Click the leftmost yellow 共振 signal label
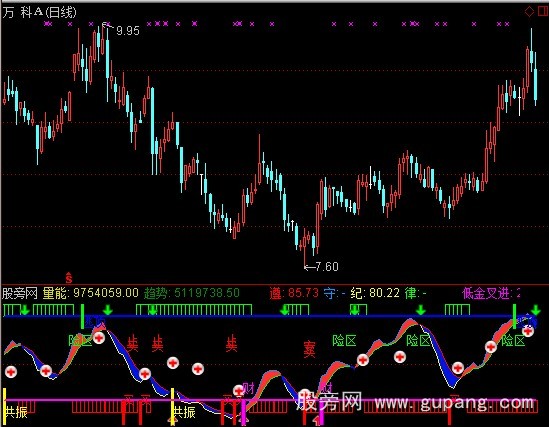This screenshot has height=427, width=549. click(x=16, y=412)
